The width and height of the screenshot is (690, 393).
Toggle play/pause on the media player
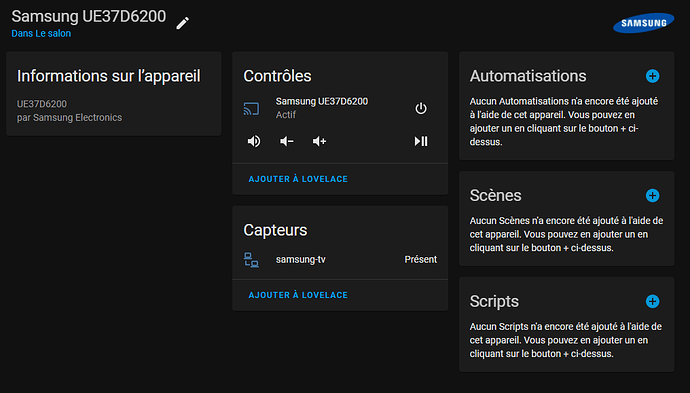click(421, 141)
